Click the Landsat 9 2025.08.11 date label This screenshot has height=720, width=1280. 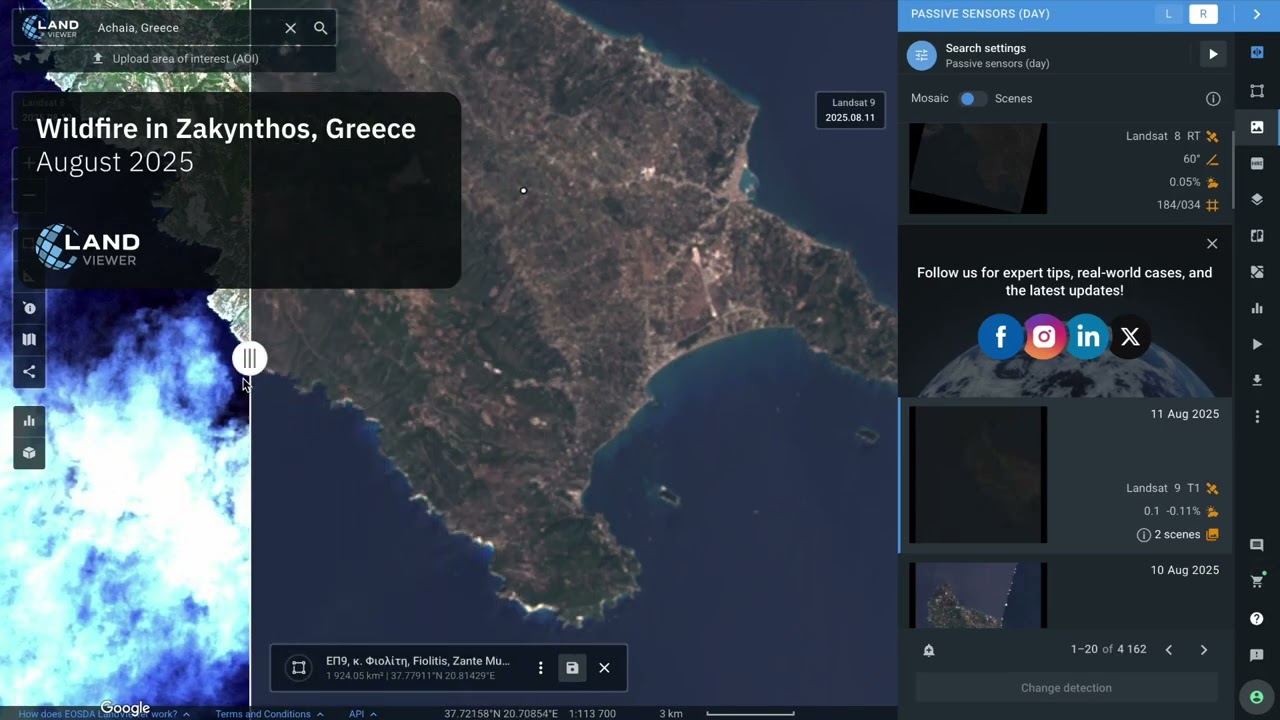pos(850,110)
